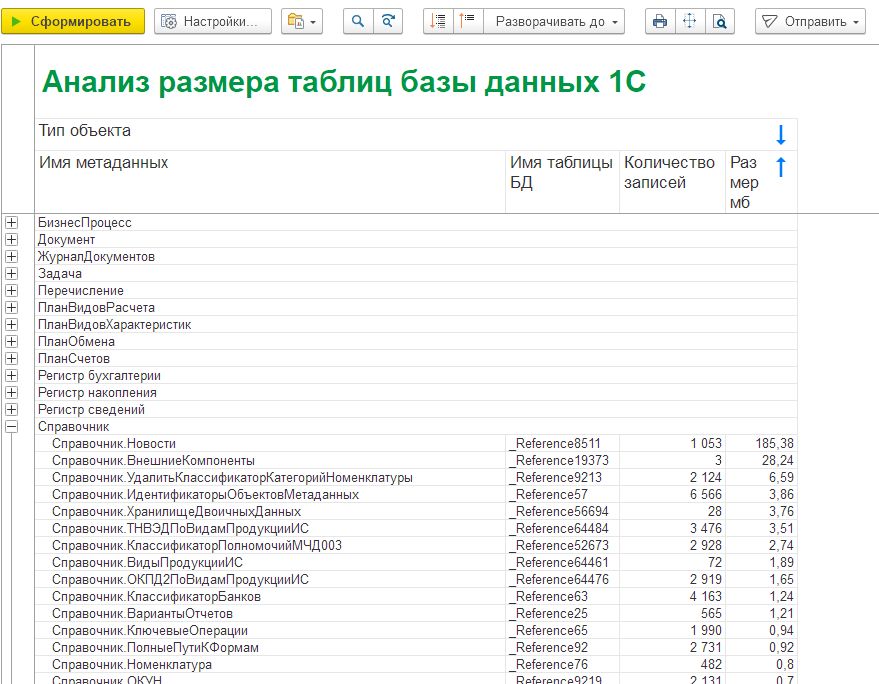Select row Справочник.ХранилищеДвоичныхДанных

click(x=416, y=511)
